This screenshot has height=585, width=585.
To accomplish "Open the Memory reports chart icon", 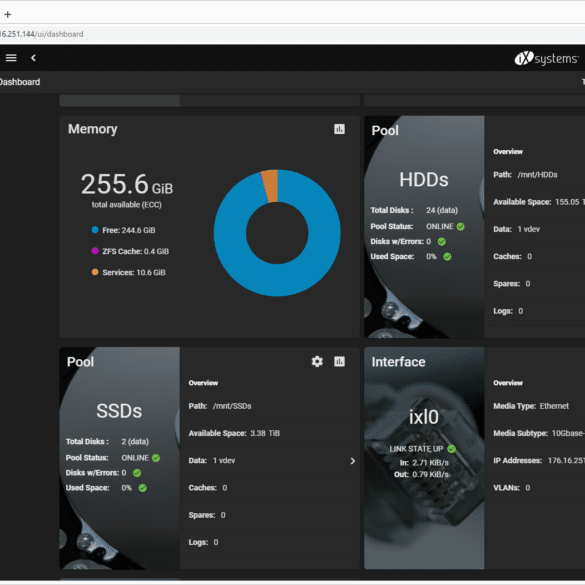I will (x=339, y=129).
